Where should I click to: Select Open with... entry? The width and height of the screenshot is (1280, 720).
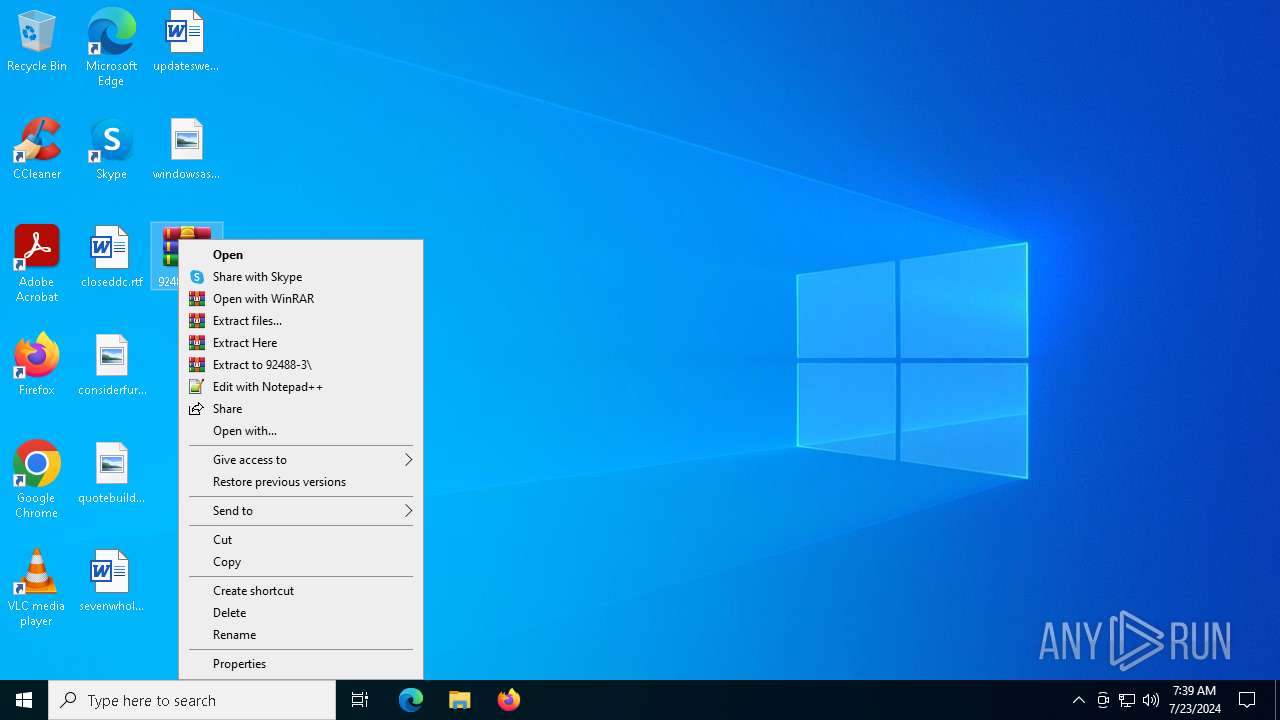[301, 431]
